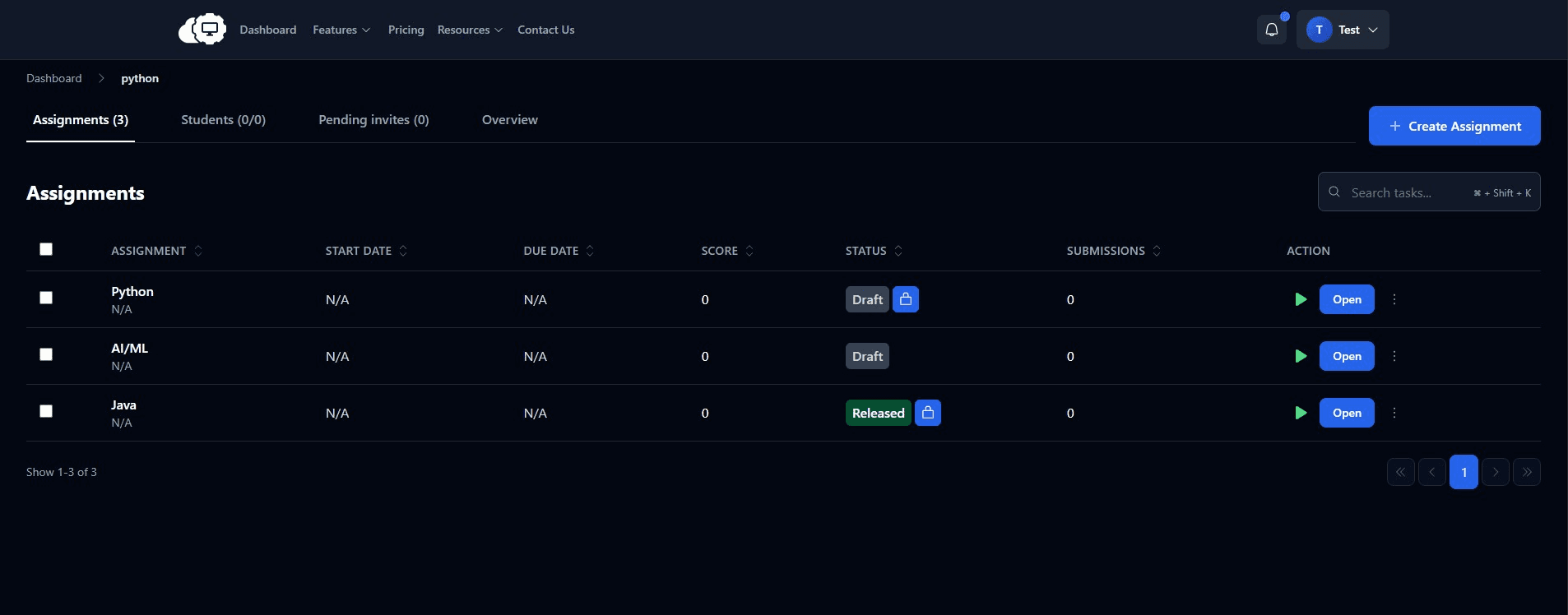
Task: Select page 1 in pagination
Action: pyautogui.click(x=1464, y=472)
